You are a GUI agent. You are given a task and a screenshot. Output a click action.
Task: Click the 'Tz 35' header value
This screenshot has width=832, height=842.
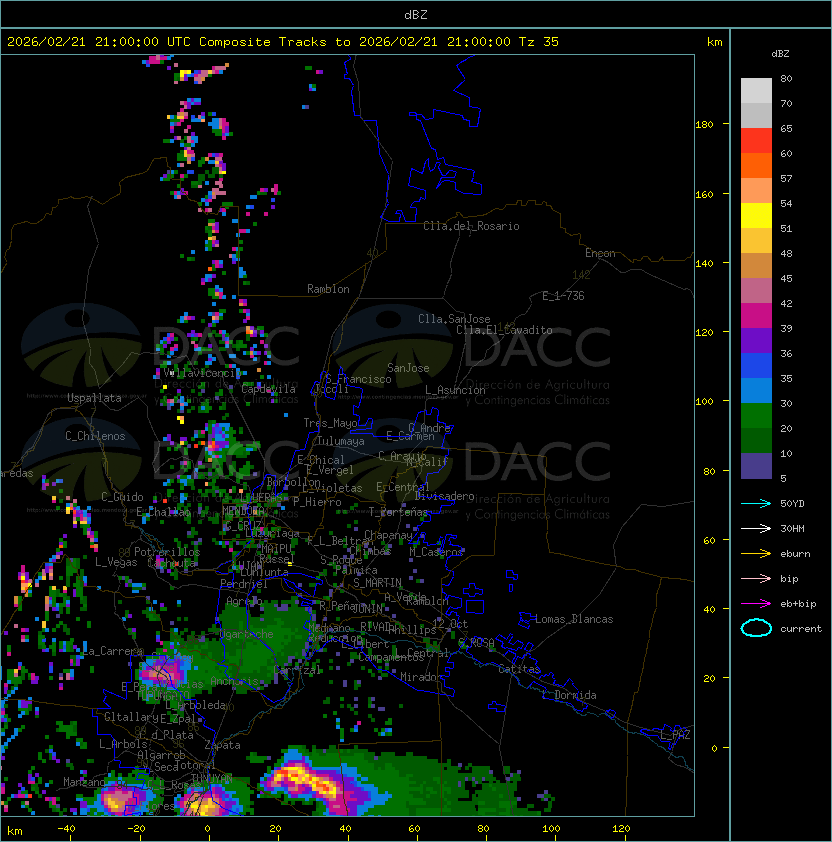539,42
